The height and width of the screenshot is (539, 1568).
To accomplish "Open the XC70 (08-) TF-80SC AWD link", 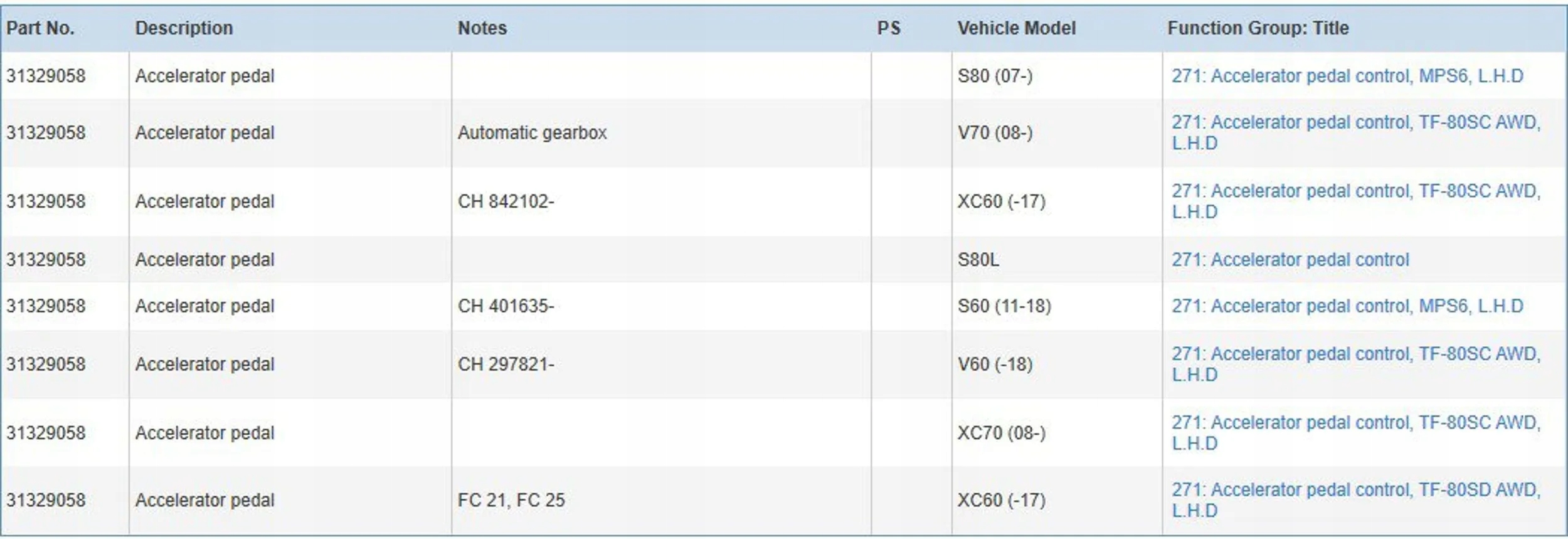I will [x=1355, y=423].
